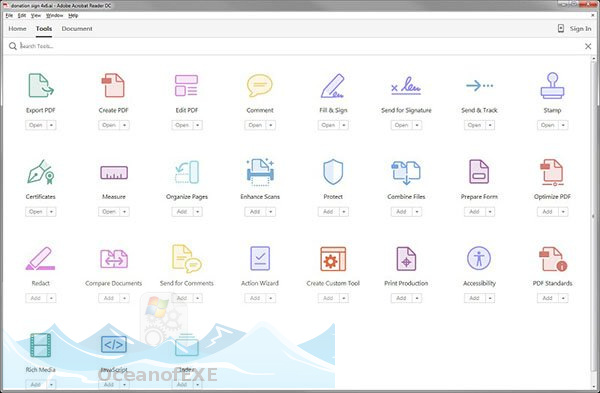Open the Help menu
The width and height of the screenshot is (600, 393).
click(x=73, y=15)
